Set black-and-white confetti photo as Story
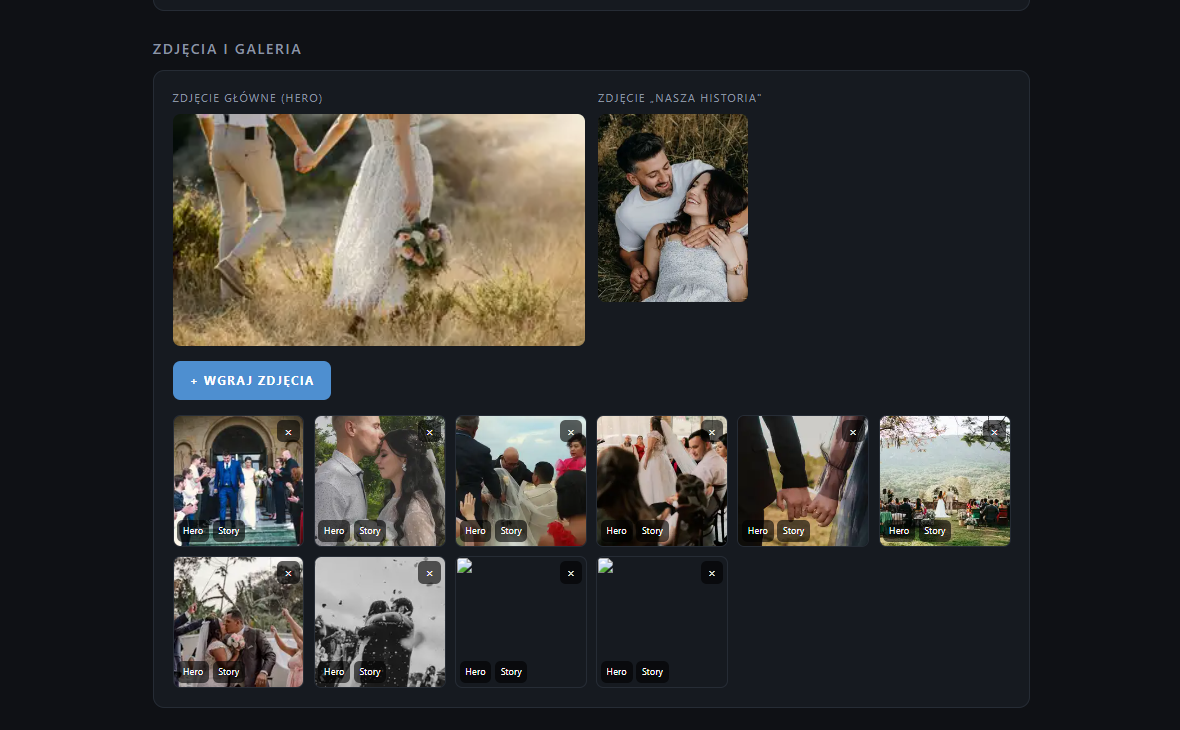Viewport: 1180px width, 730px height. [370, 672]
